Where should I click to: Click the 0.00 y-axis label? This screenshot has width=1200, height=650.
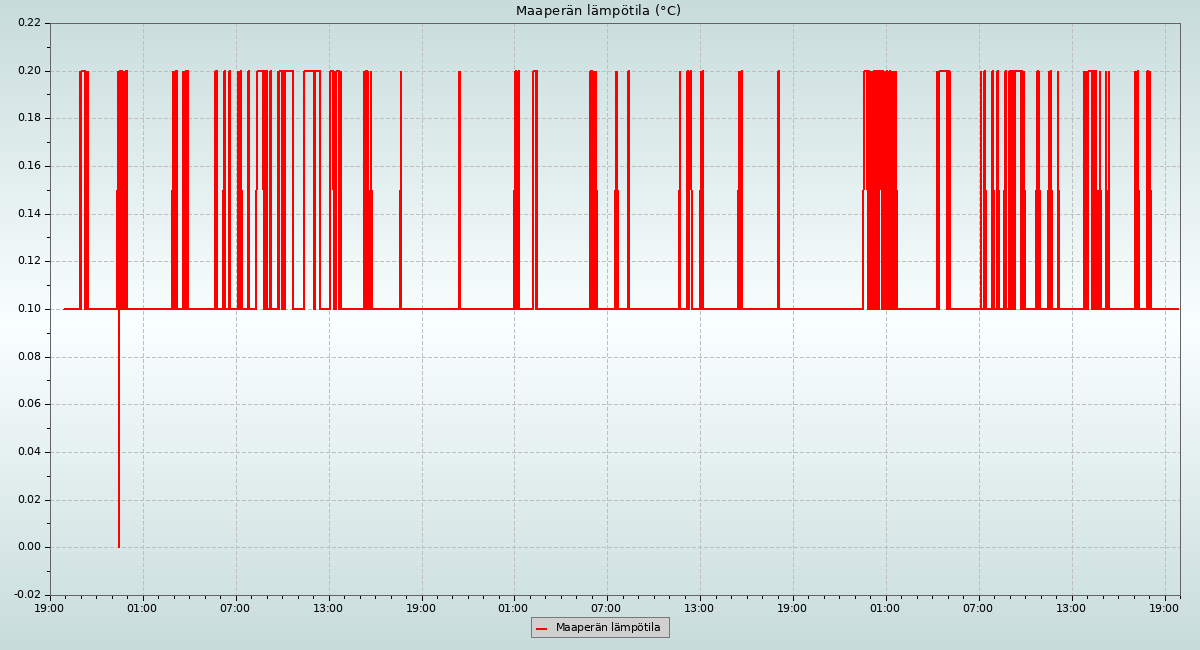pyautogui.click(x=29, y=547)
